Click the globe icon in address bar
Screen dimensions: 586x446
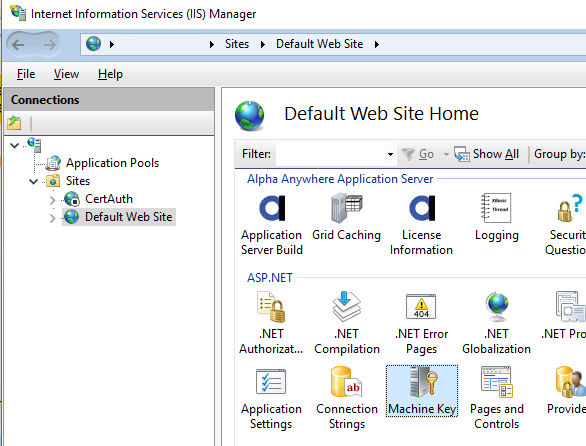(x=93, y=44)
